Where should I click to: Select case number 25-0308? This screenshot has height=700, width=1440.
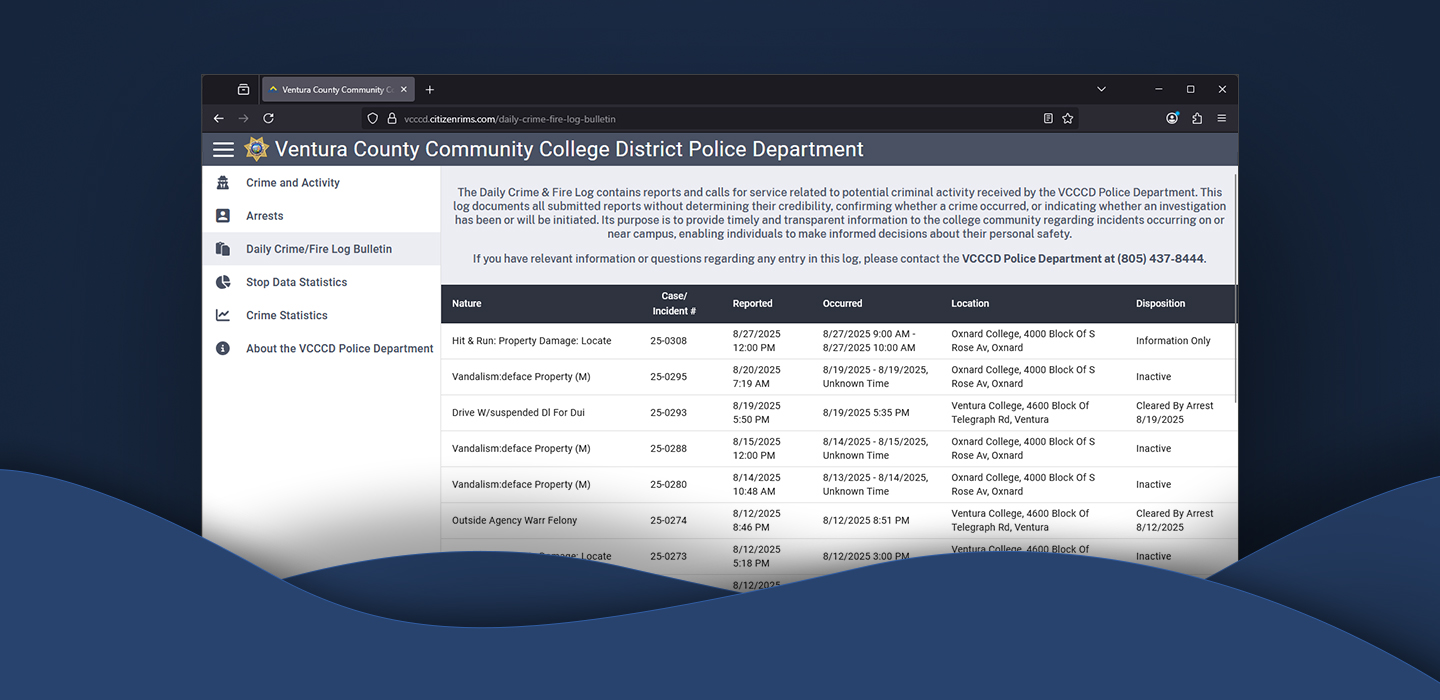668,341
